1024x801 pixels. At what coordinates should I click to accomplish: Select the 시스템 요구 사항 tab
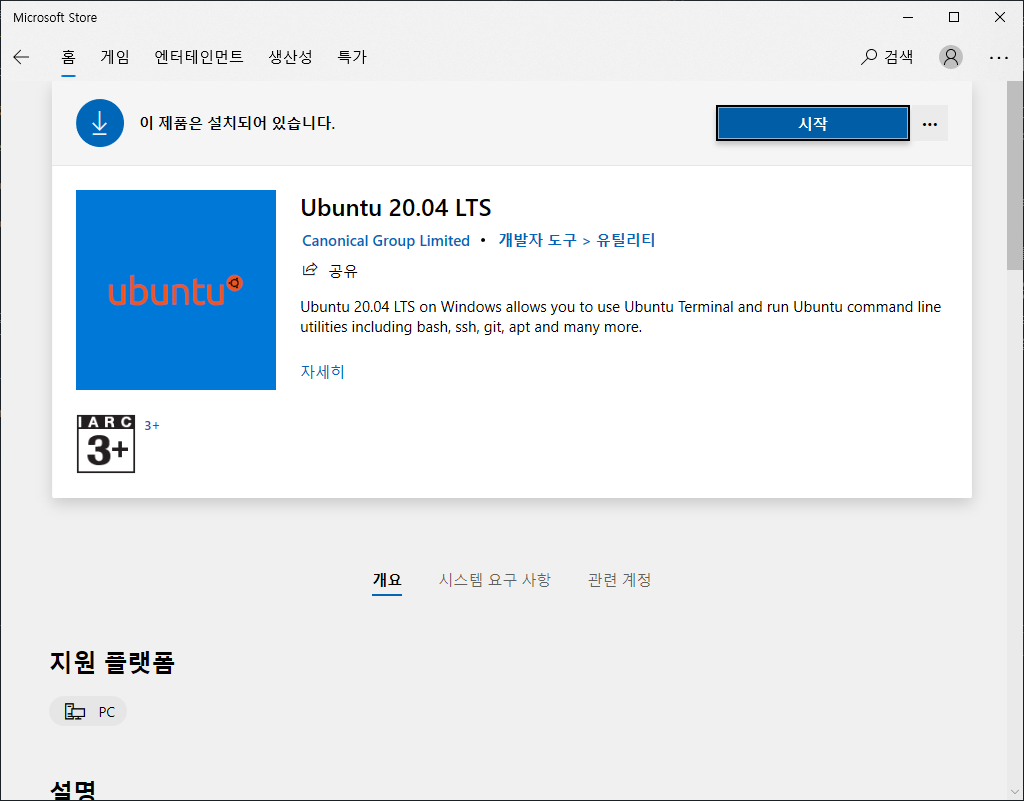[x=494, y=580]
